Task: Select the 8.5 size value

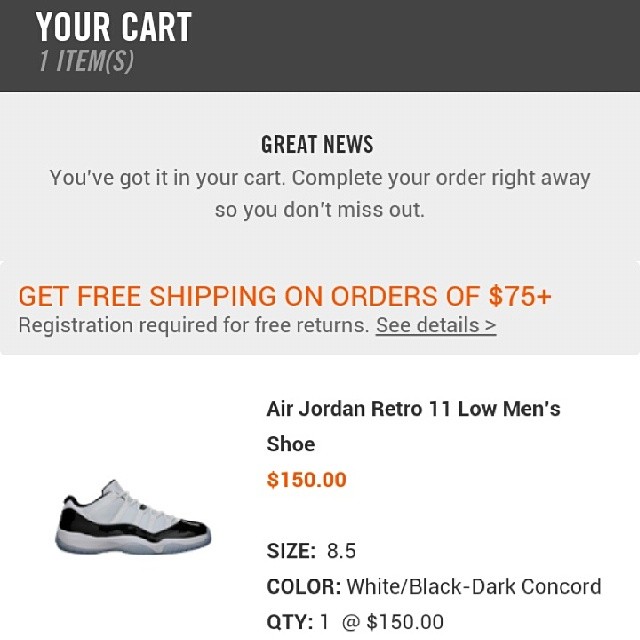Action: [x=341, y=551]
